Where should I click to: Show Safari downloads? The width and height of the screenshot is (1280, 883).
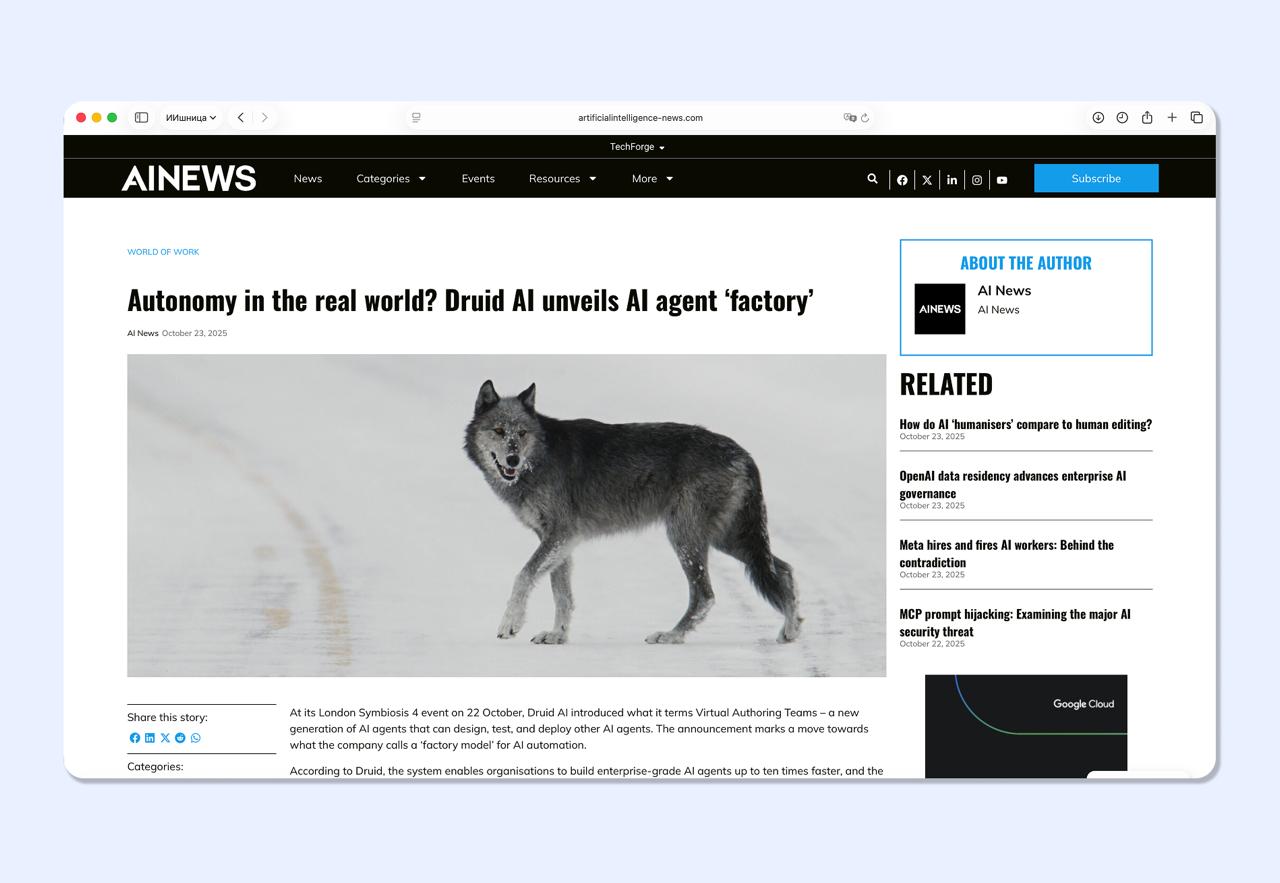pos(1098,118)
